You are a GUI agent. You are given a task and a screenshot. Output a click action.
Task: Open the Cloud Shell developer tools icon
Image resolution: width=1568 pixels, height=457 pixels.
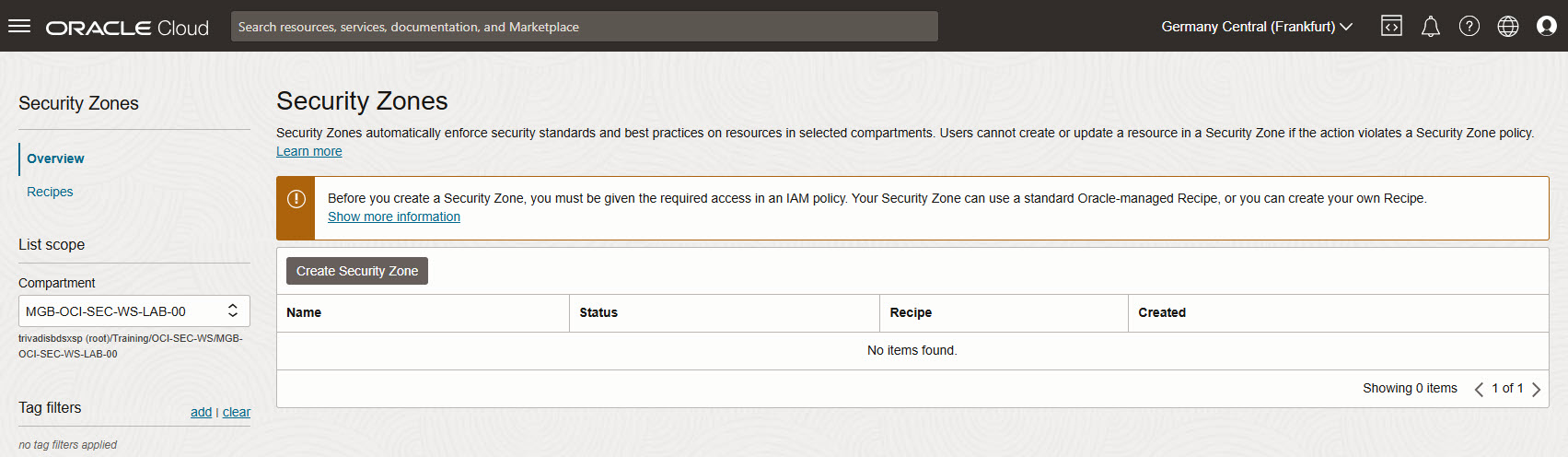(x=1391, y=26)
